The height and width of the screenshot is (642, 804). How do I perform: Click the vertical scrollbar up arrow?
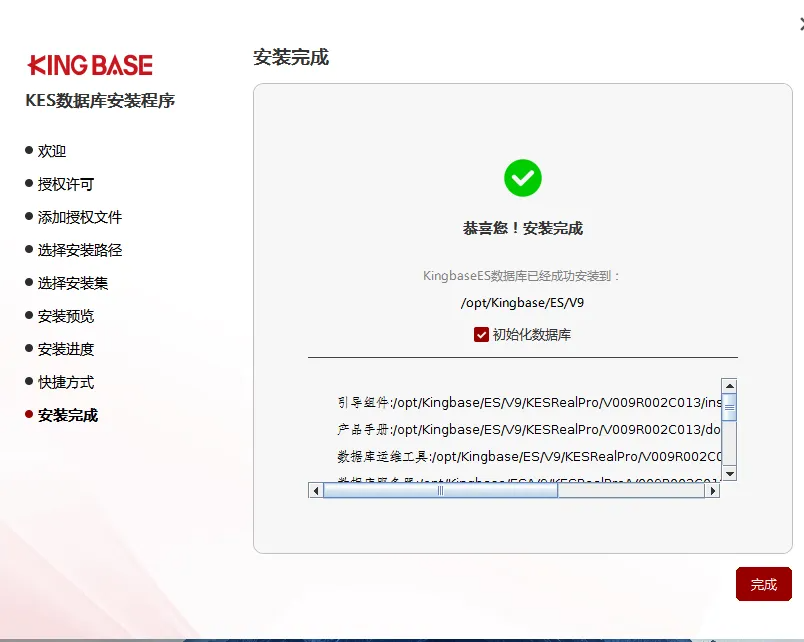[729, 386]
